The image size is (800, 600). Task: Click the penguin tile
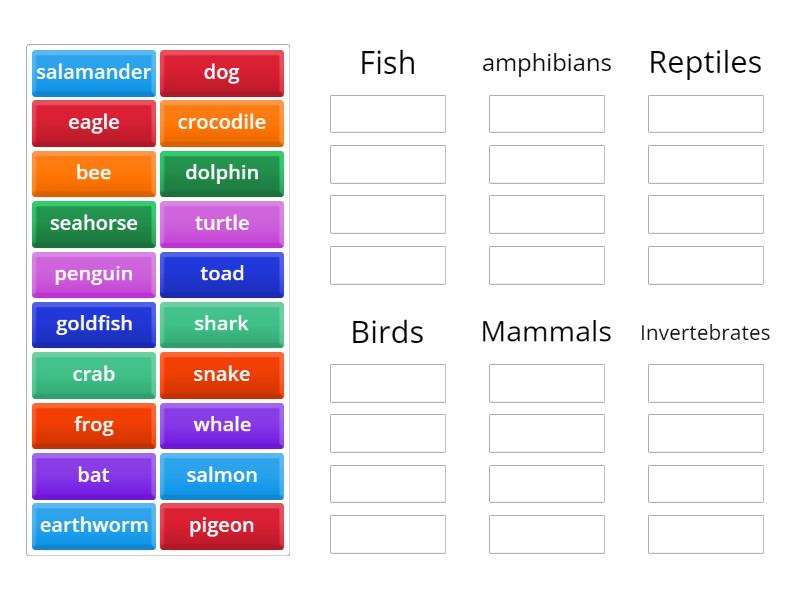(x=93, y=274)
